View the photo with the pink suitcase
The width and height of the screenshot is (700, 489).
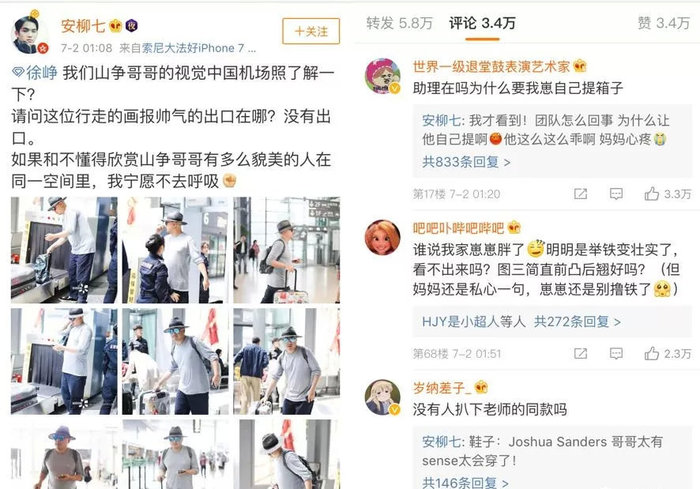pos(287,250)
